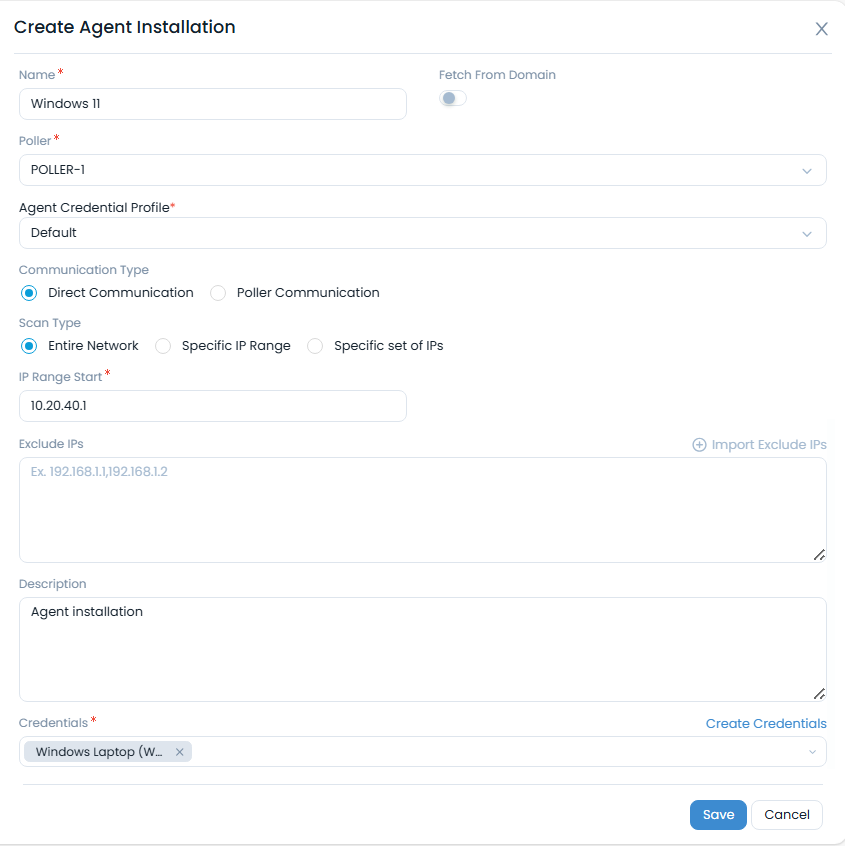Select Specific set of IPs option
This screenshot has height=846, width=845.
[315, 345]
